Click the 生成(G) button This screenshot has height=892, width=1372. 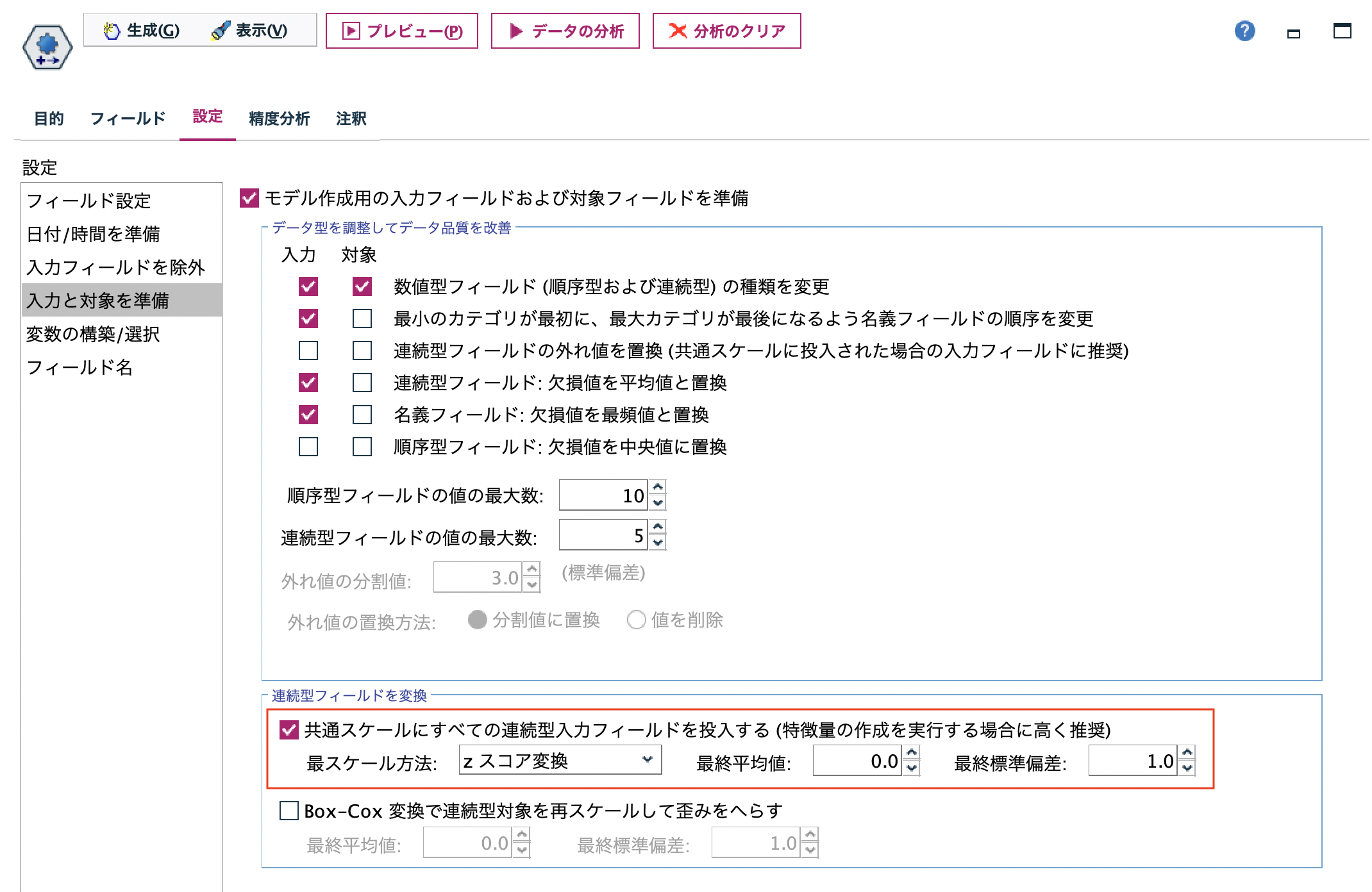point(153,29)
